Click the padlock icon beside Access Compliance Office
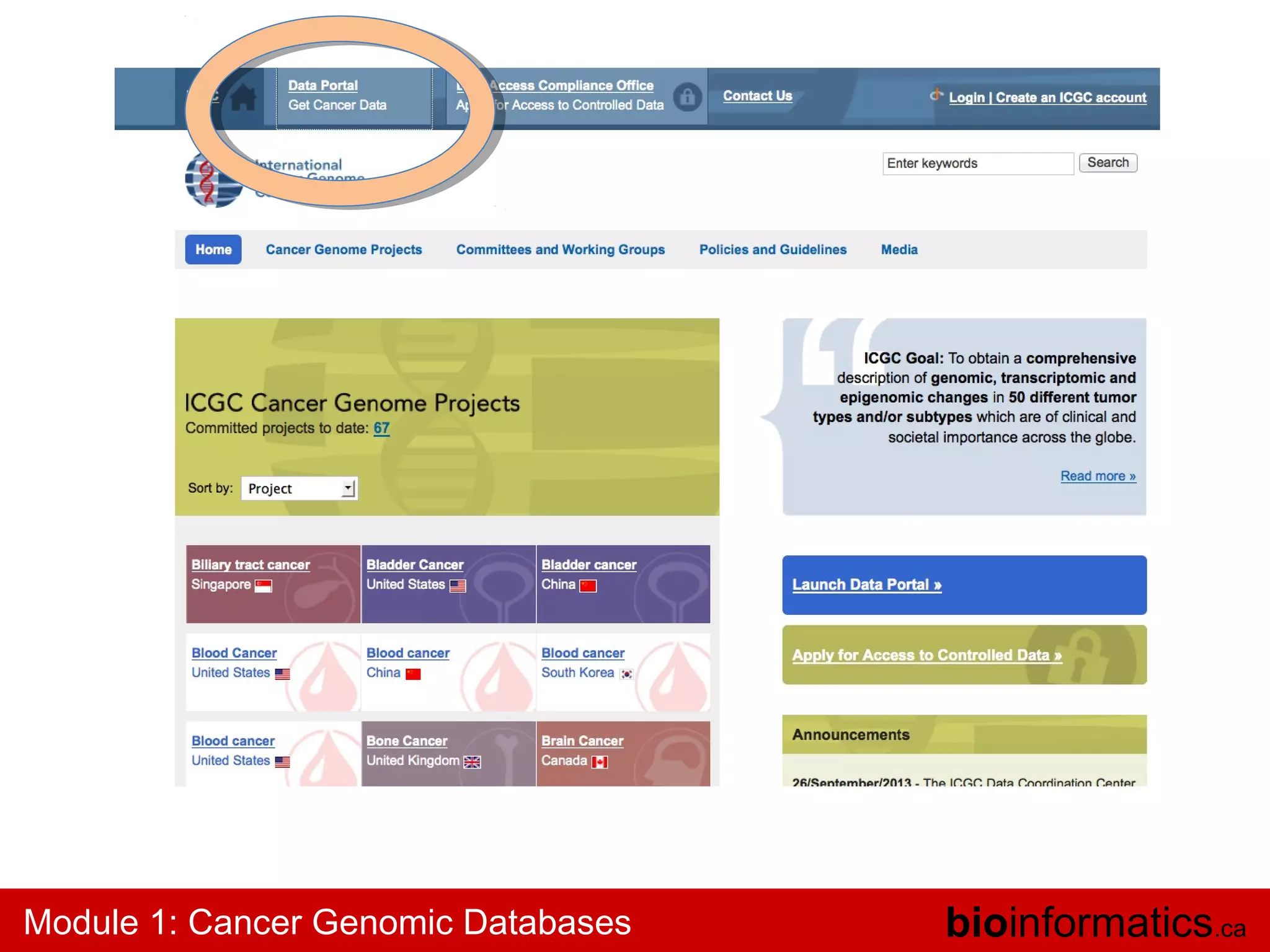 pos(687,97)
